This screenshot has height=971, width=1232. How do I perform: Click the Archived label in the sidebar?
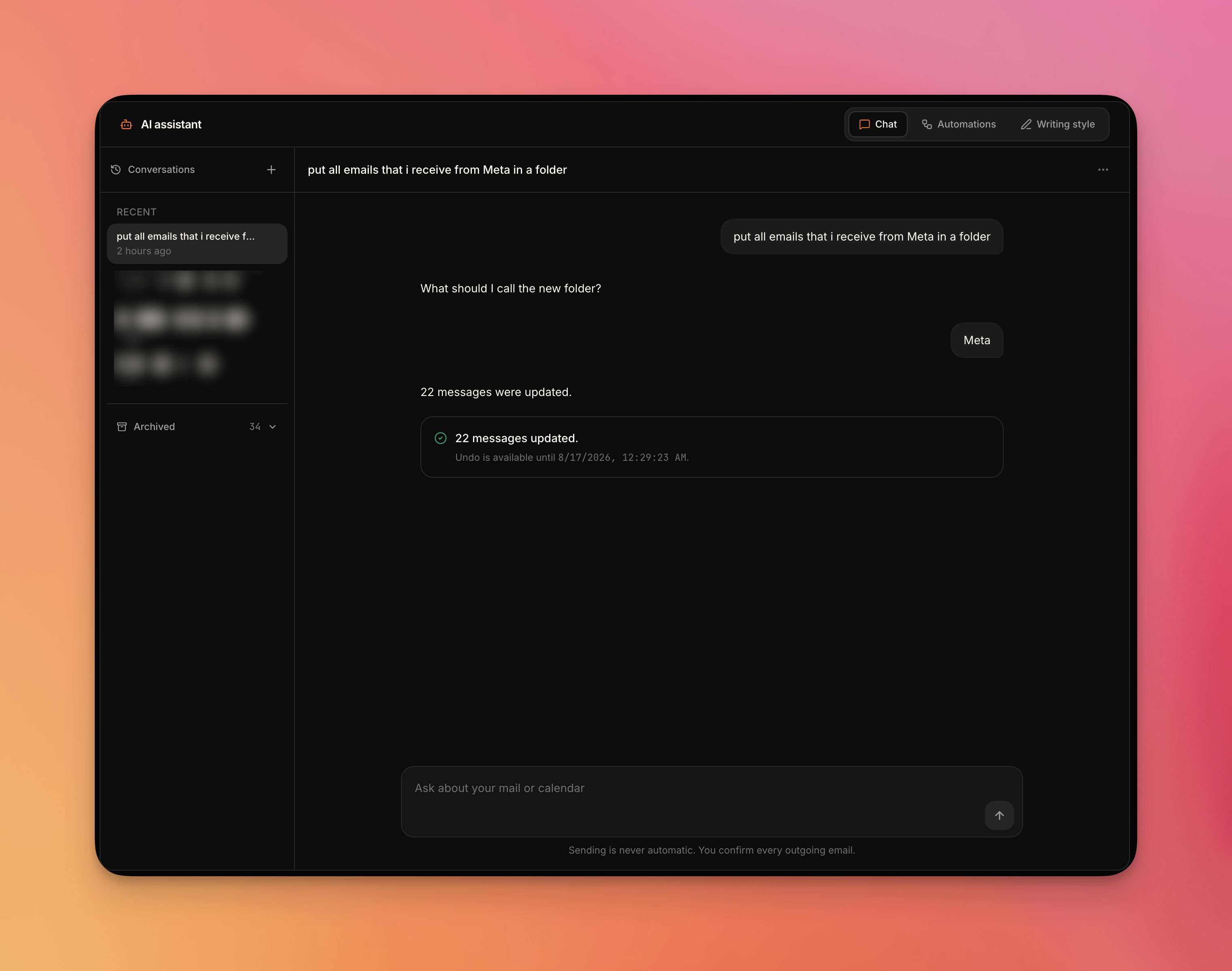(154, 426)
